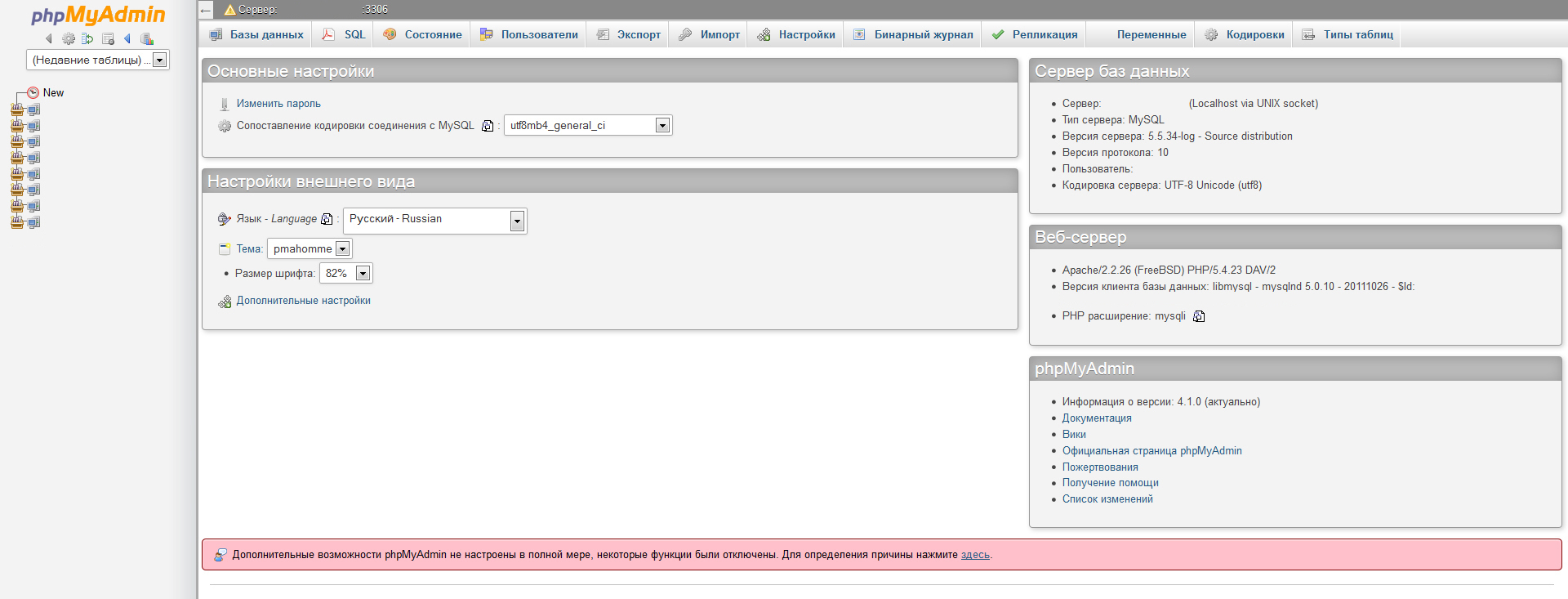Click the text Тип сервера: MySQL
This screenshot has height=599, width=1568.
click(1113, 120)
